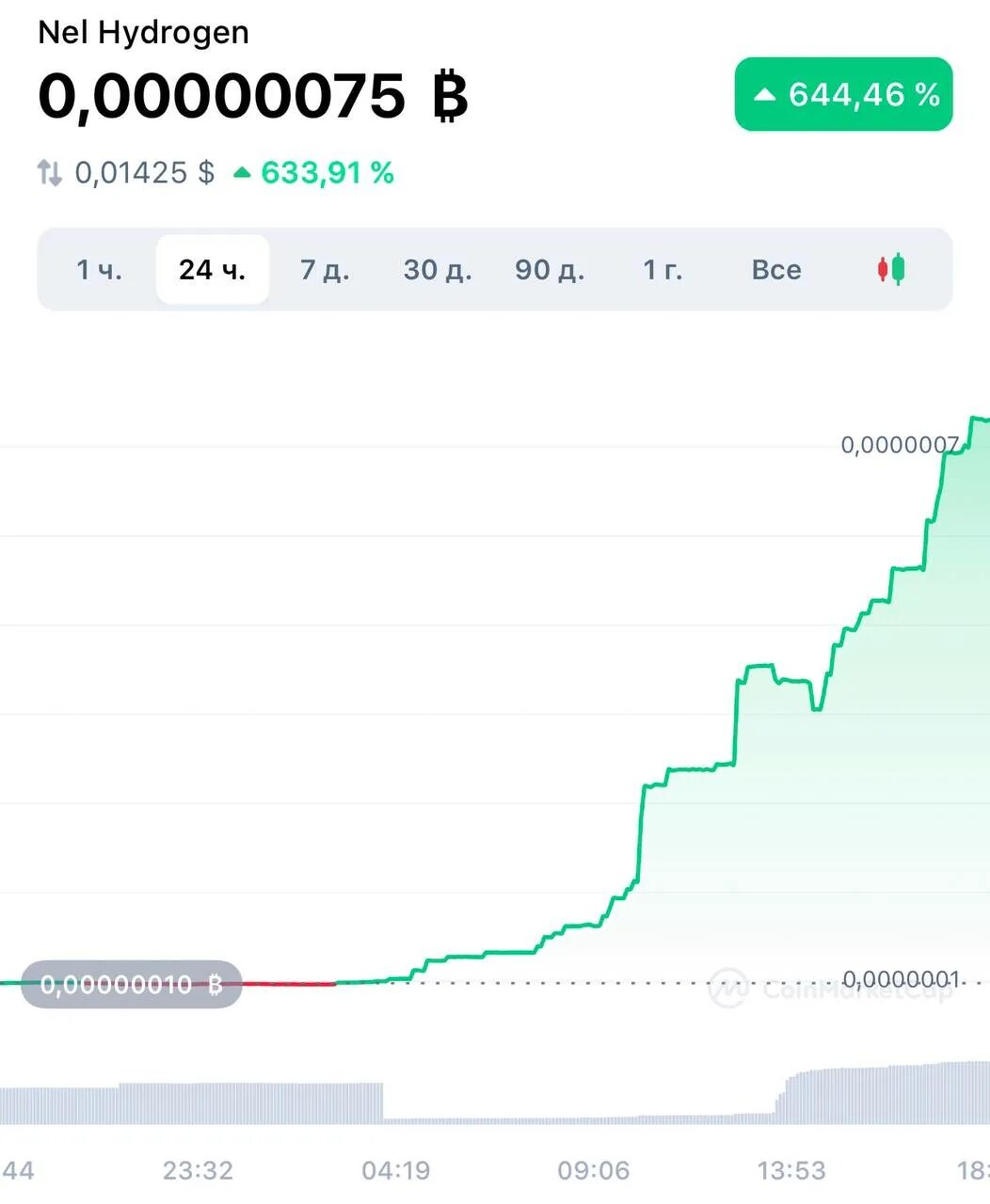Switch chart to candlestick view
This screenshot has height=1204, width=990.
891,270
